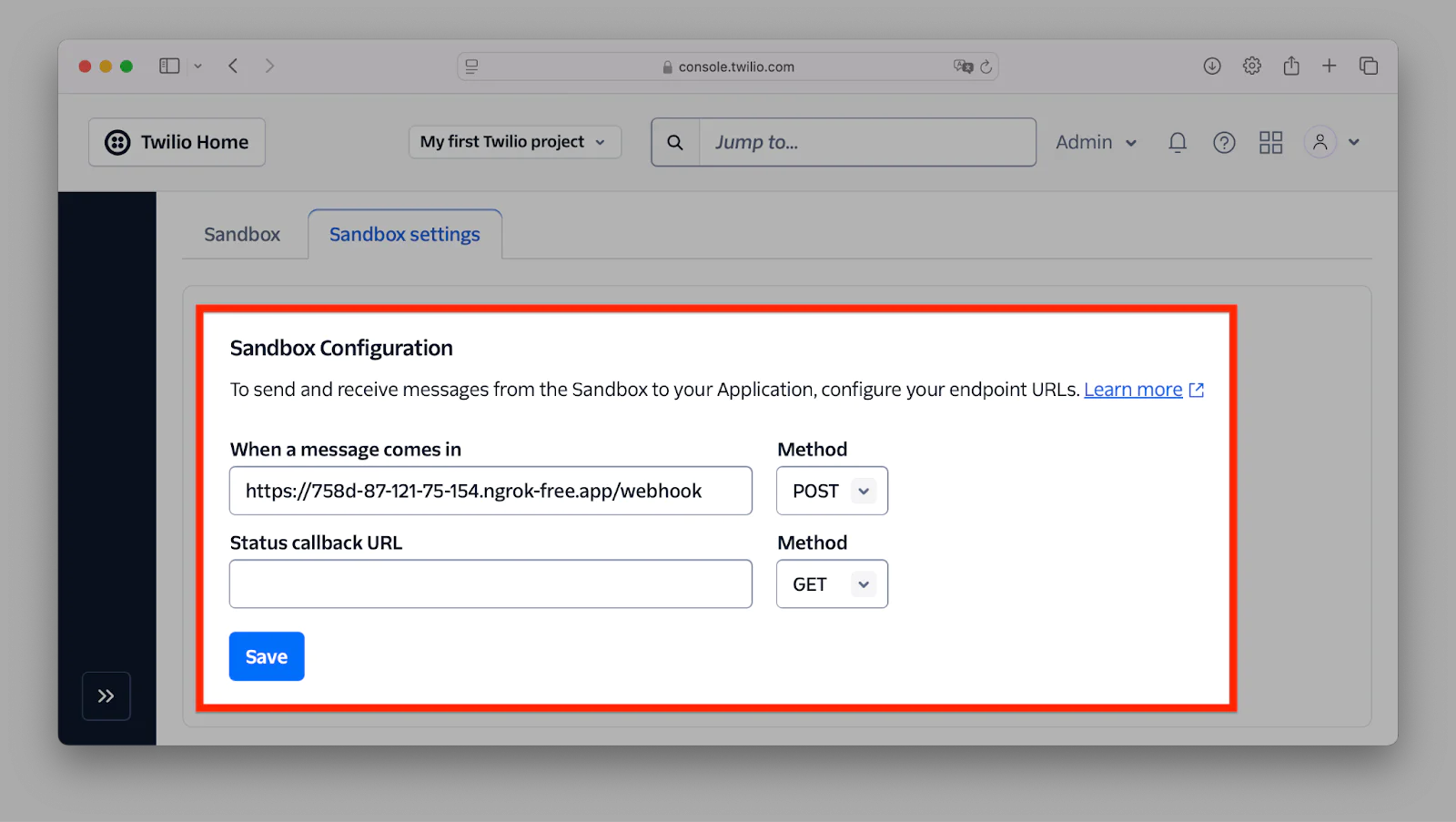Click the Safari settings gear icon
This screenshot has width=1456, height=822.
(1252, 66)
